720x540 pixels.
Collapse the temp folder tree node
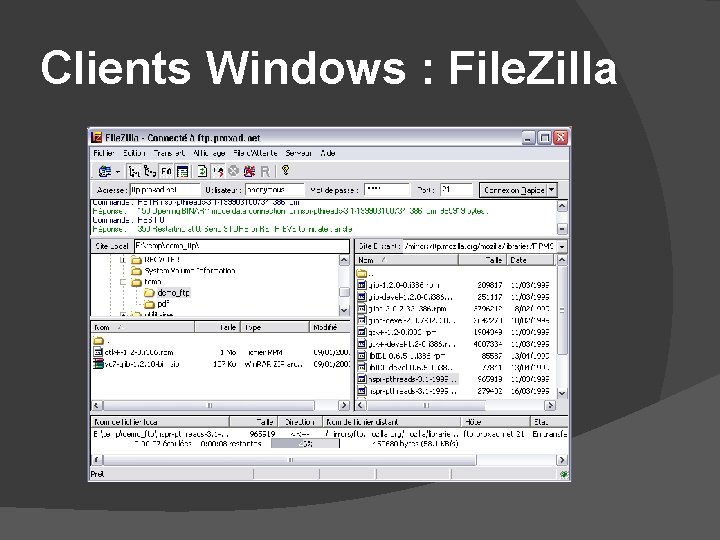tap(123, 281)
